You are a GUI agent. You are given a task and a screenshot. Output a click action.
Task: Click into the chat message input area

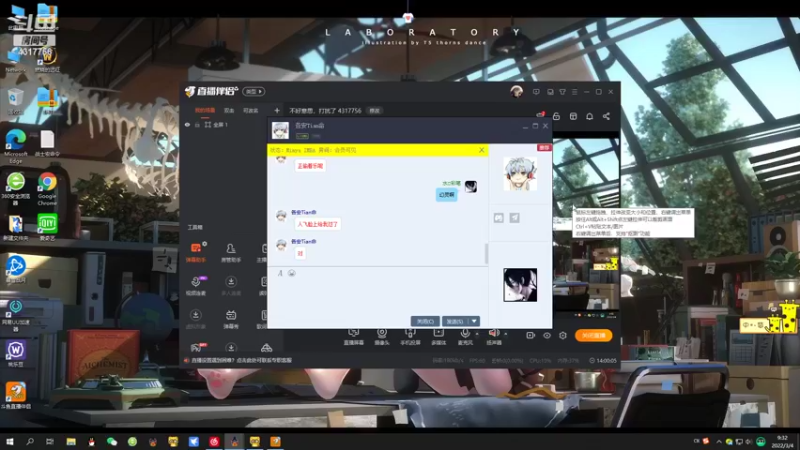tap(378, 296)
